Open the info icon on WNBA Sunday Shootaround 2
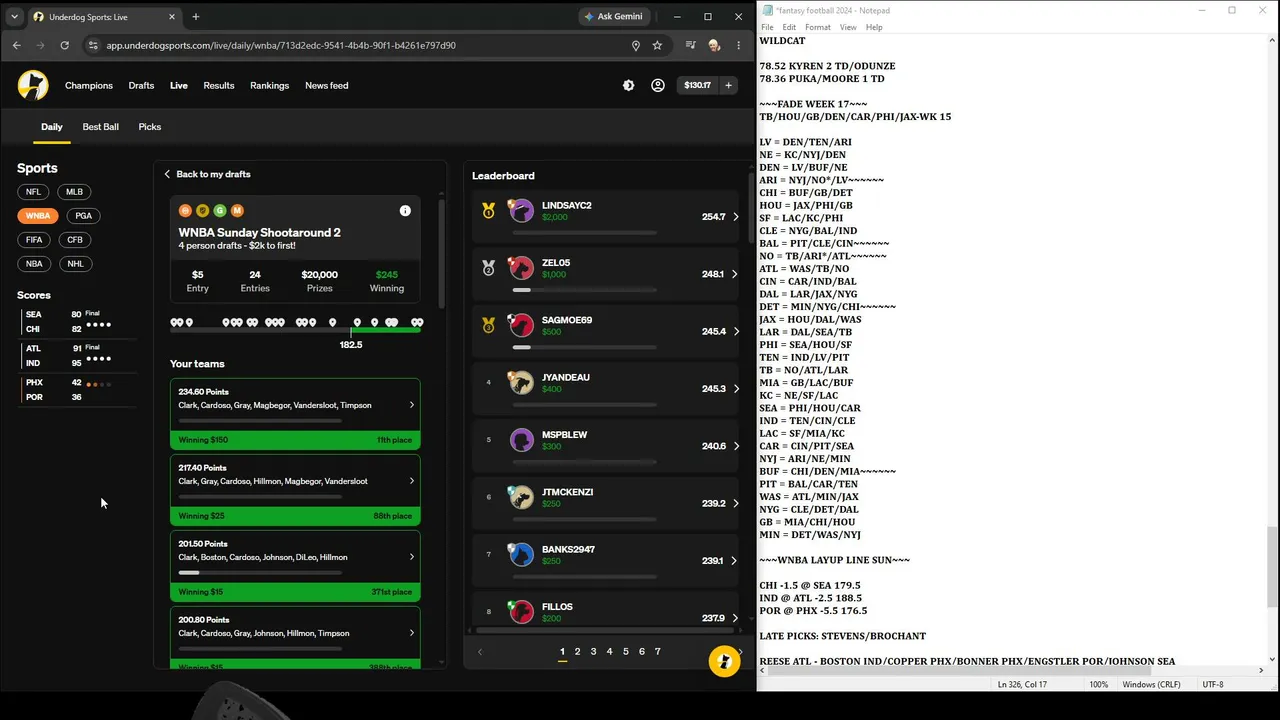Viewport: 1280px width, 720px height. (x=405, y=211)
